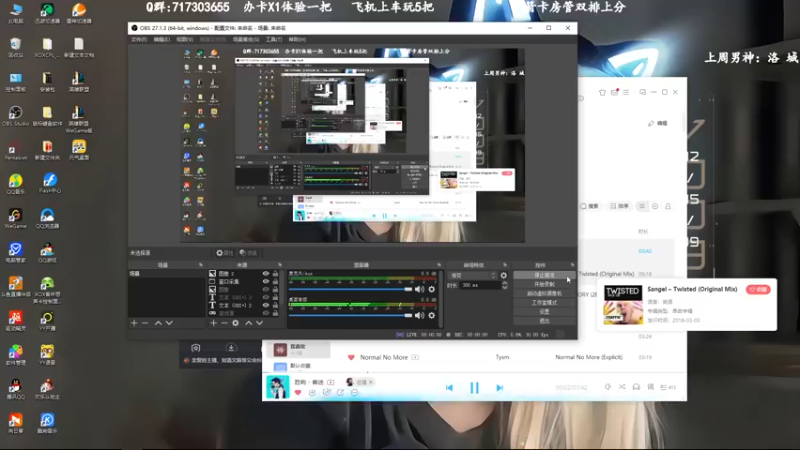Click heart icon for current playing song
Screen dimensions: 800x450
(x=298, y=392)
